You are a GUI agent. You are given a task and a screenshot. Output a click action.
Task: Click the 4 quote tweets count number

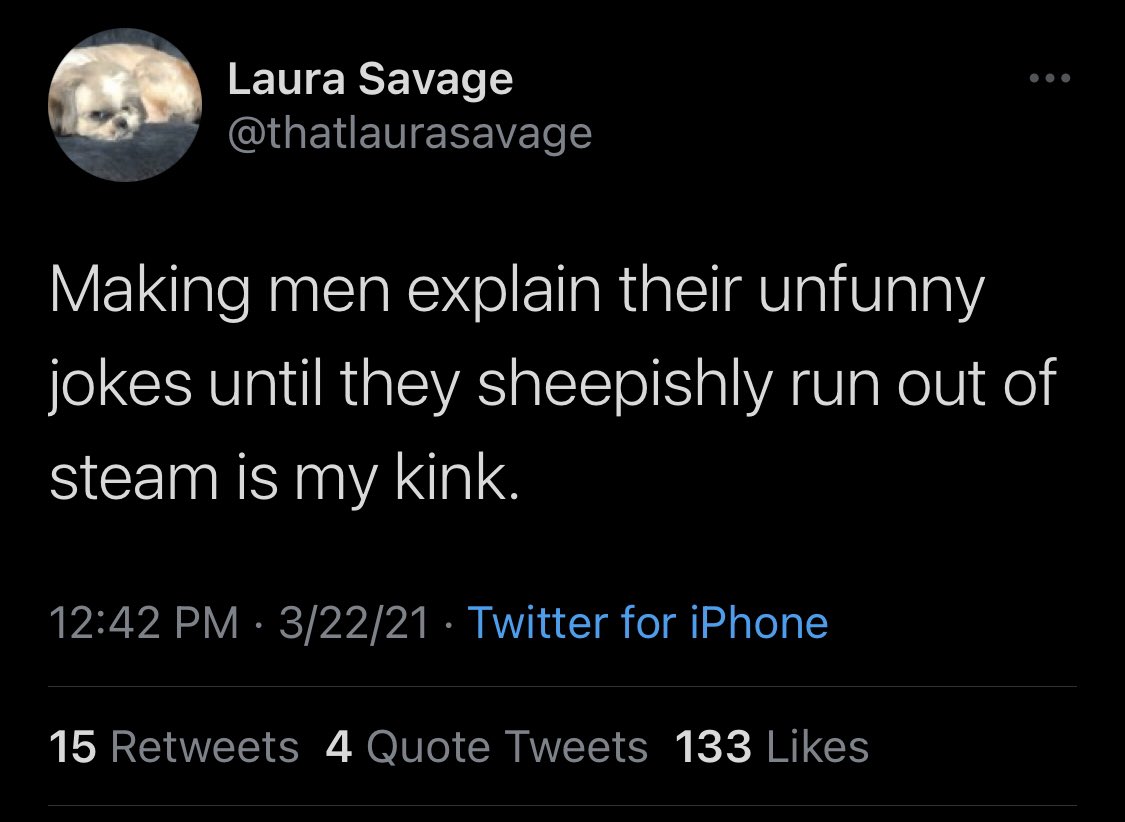[339, 747]
